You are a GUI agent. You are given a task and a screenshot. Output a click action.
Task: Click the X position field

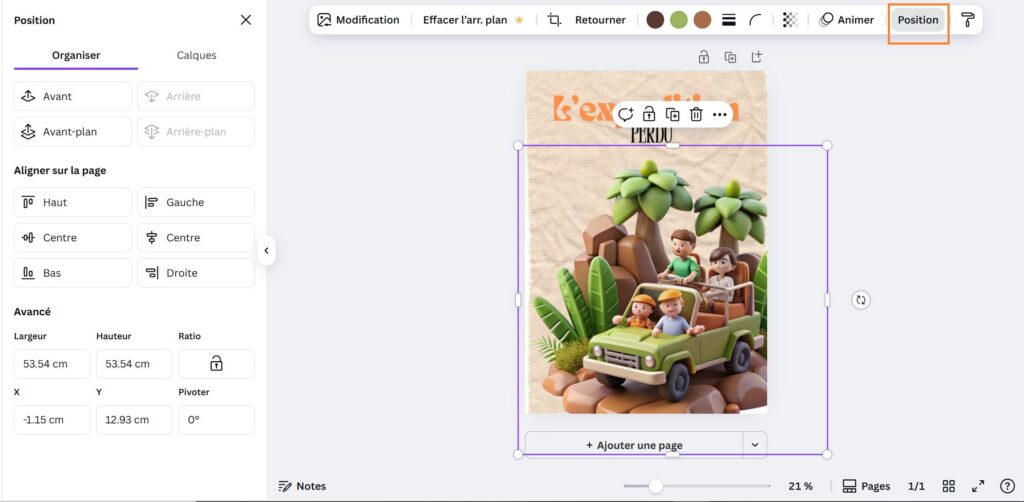point(52,420)
